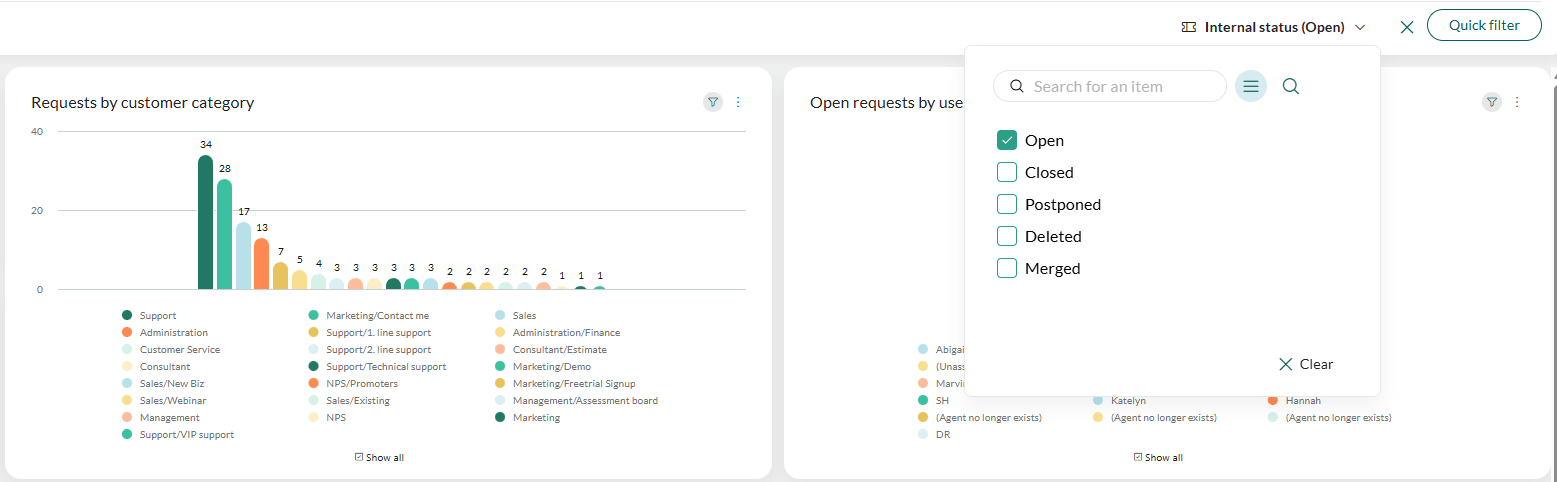The image size is (1557, 482).
Task: Select Marketing/Demo legend entry
Action: pyautogui.click(x=541, y=367)
